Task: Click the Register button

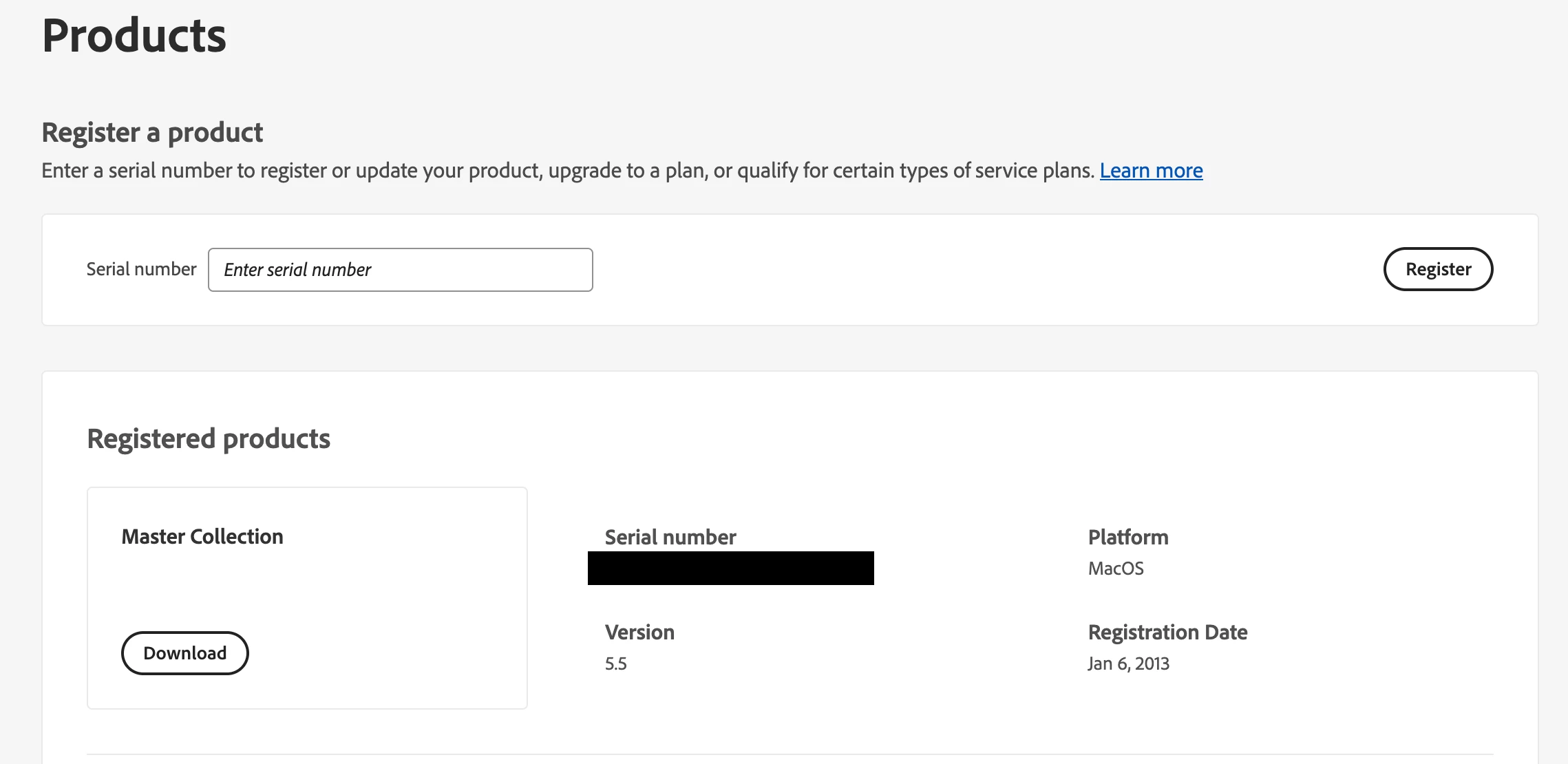Action: [1438, 269]
